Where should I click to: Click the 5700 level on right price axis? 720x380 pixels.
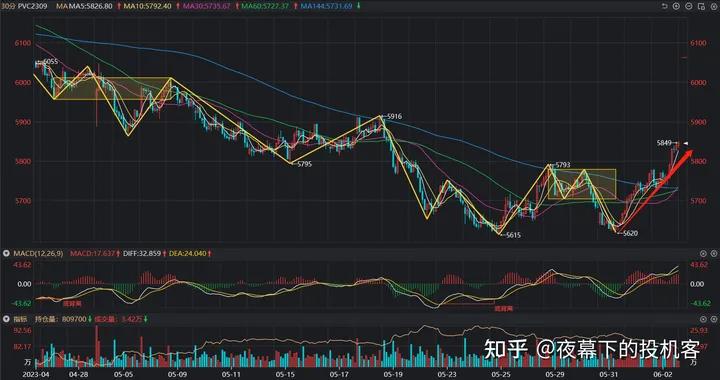click(698, 201)
